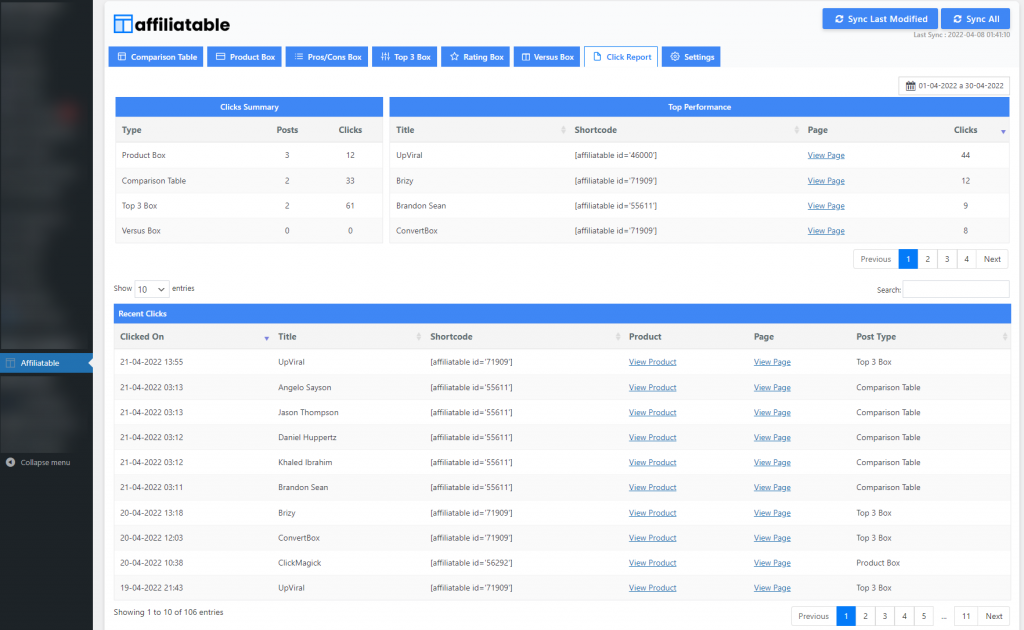The width and height of the screenshot is (1024, 630).
Task: Open the Settings tab
Action: point(691,57)
